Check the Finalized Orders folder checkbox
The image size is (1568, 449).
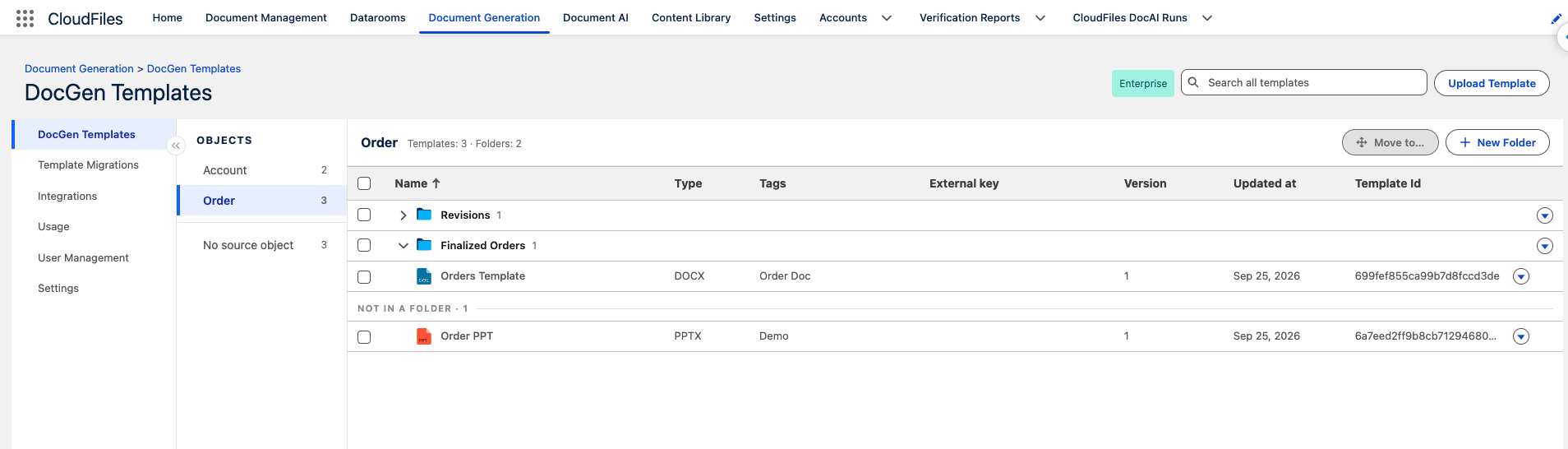coord(364,245)
